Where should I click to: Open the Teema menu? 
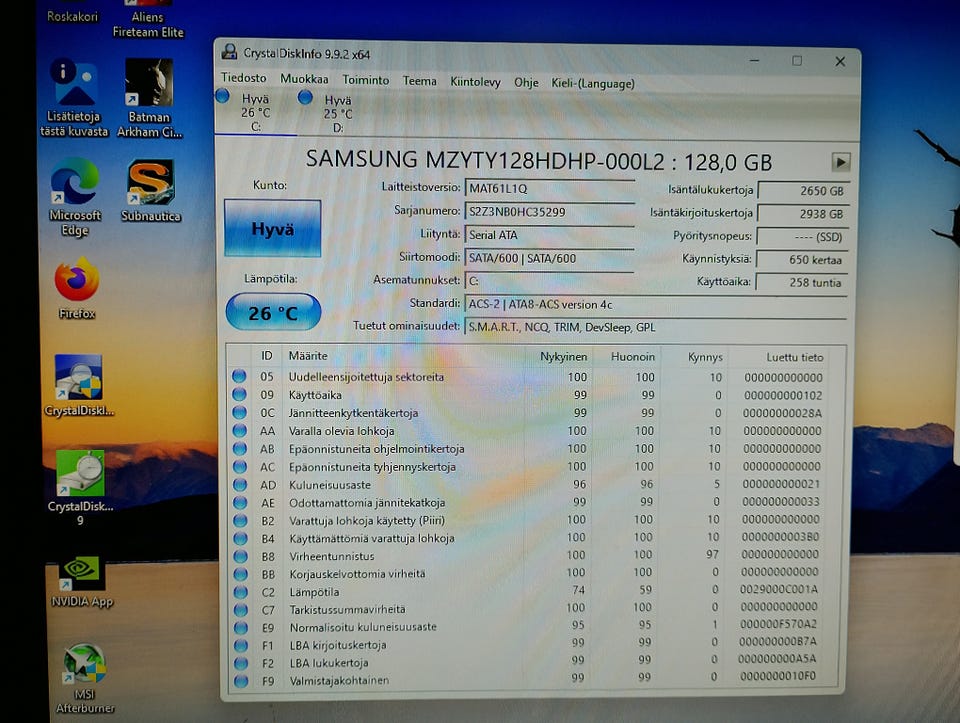(x=419, y=81)
